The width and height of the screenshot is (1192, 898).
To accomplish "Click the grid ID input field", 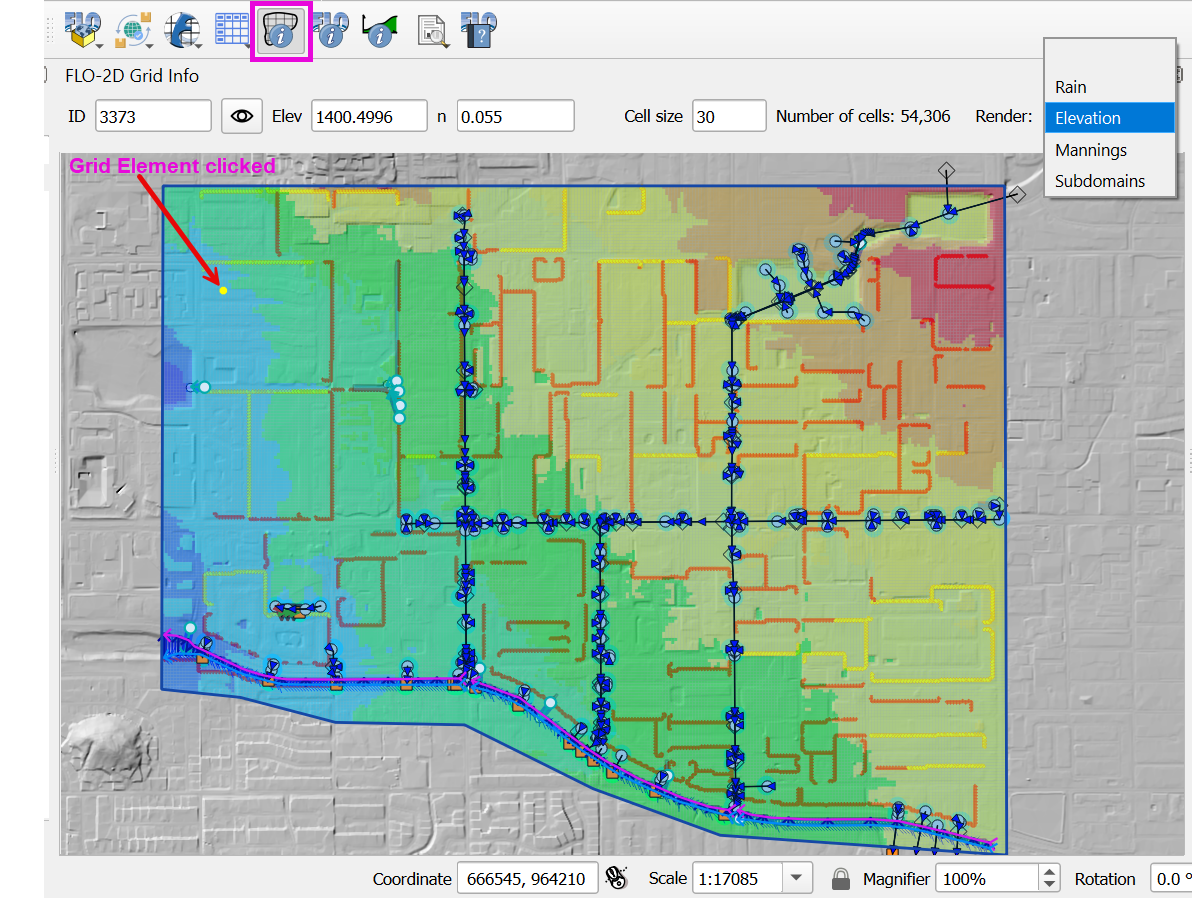I will [153, 116].
